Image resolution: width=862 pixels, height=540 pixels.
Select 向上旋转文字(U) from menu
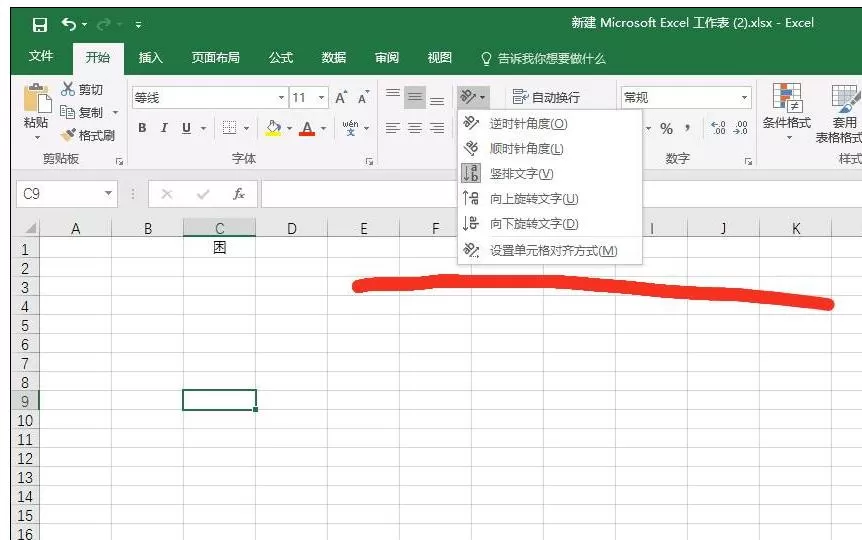point(550,199)
